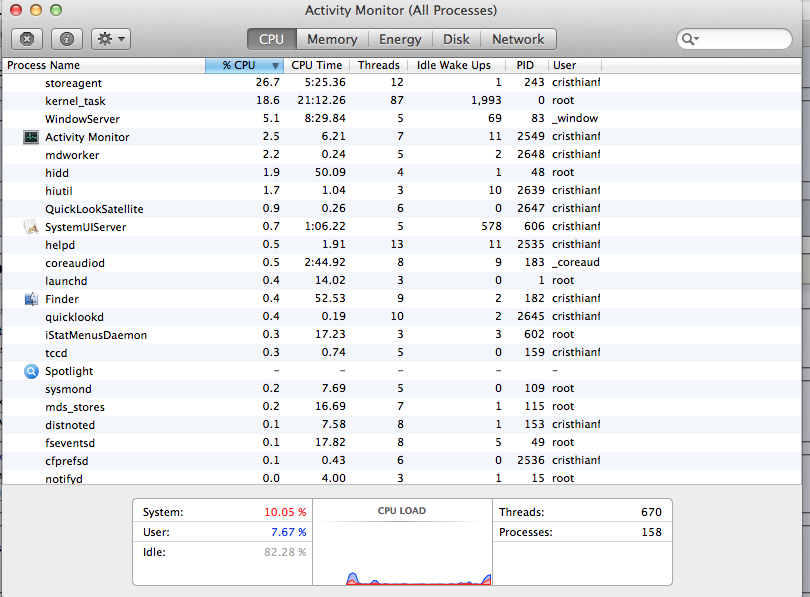Toggle % CPU sort order arrow

tap(275, 66)
